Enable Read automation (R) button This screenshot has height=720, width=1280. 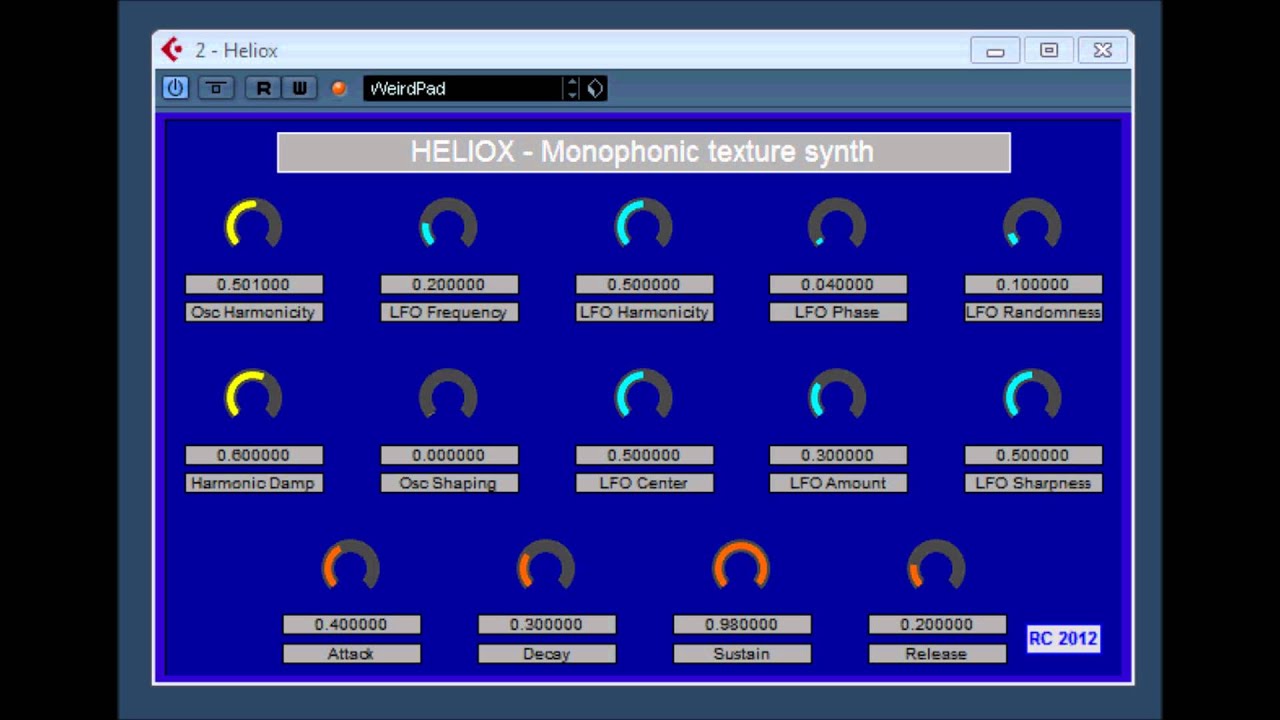(263, 88)
